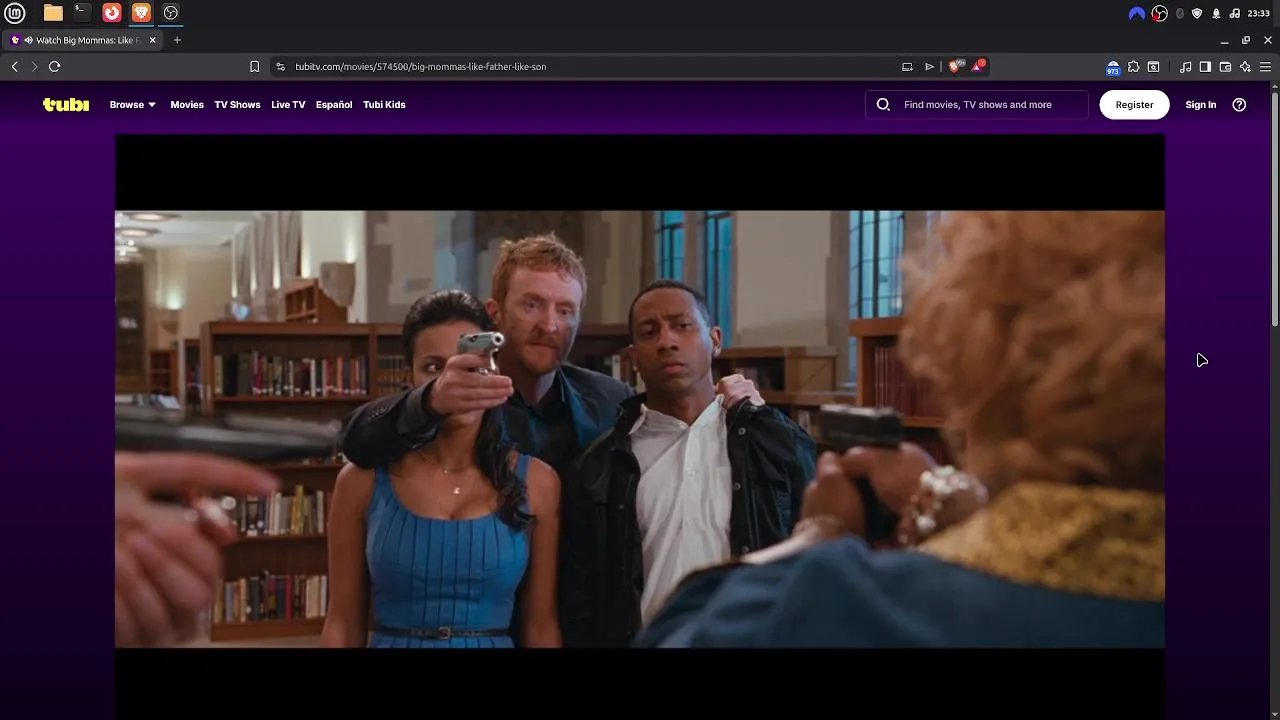
Task: Toggle the browser sidebar panel
Action: click(1205, 66)
